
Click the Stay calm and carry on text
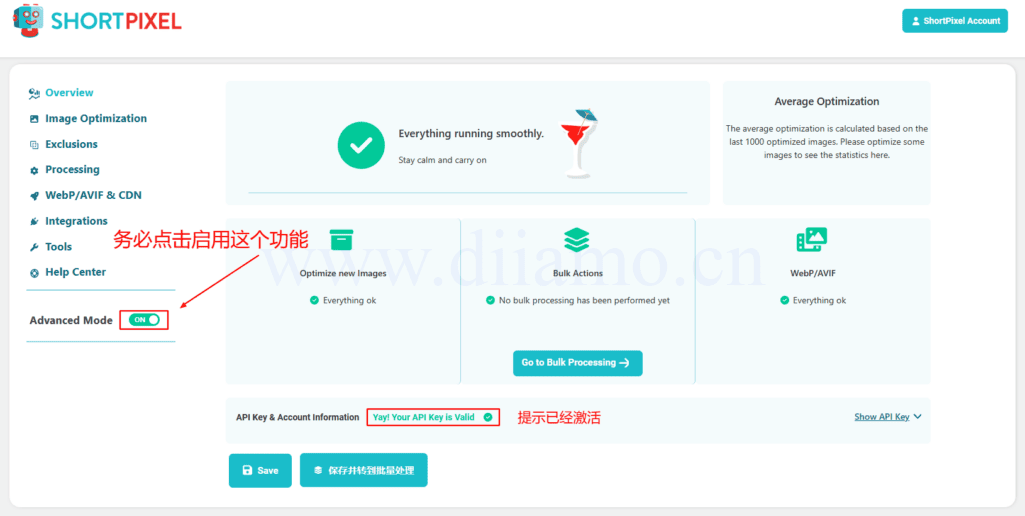pyautogui.click(x=442, y=160)
